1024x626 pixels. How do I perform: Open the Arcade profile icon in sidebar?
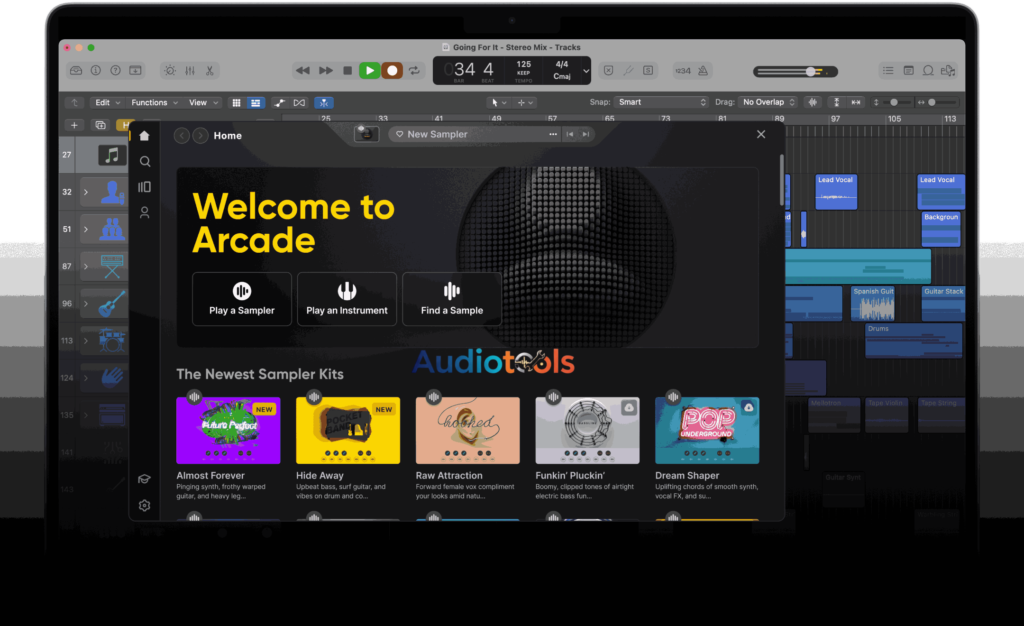coord(145,212)
